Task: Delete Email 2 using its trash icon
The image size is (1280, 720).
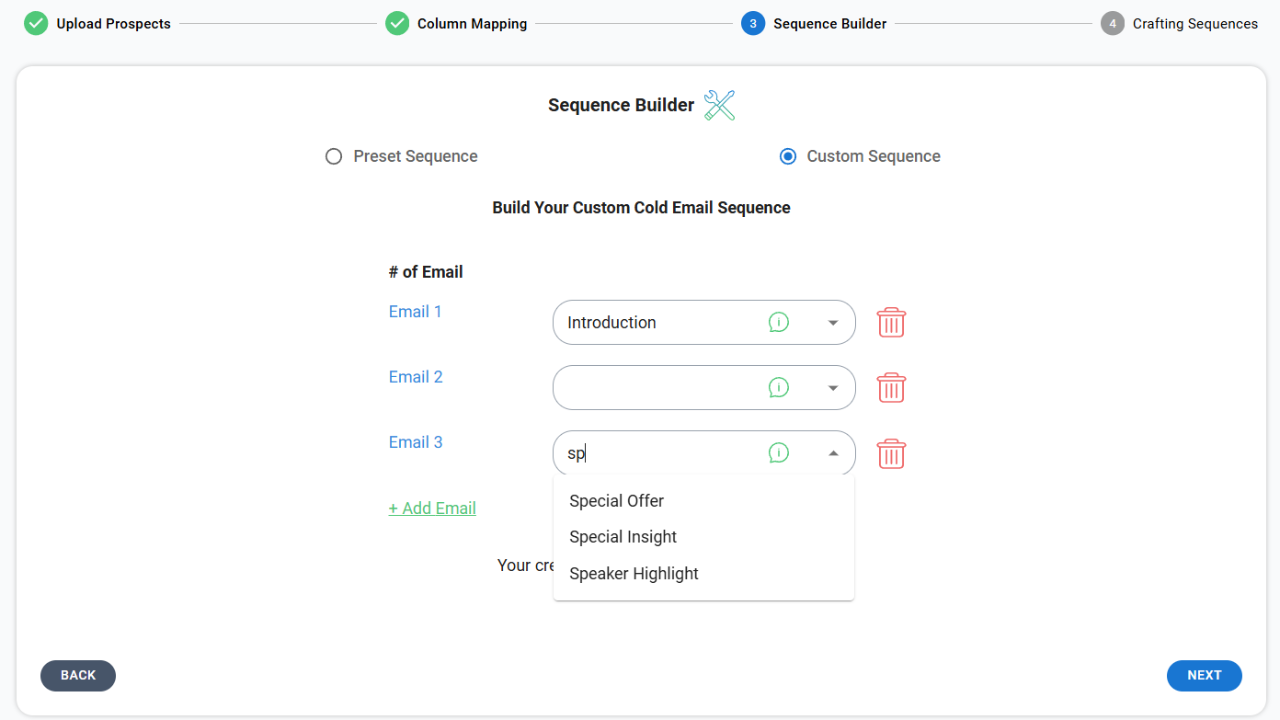Action: coord(891,387)
